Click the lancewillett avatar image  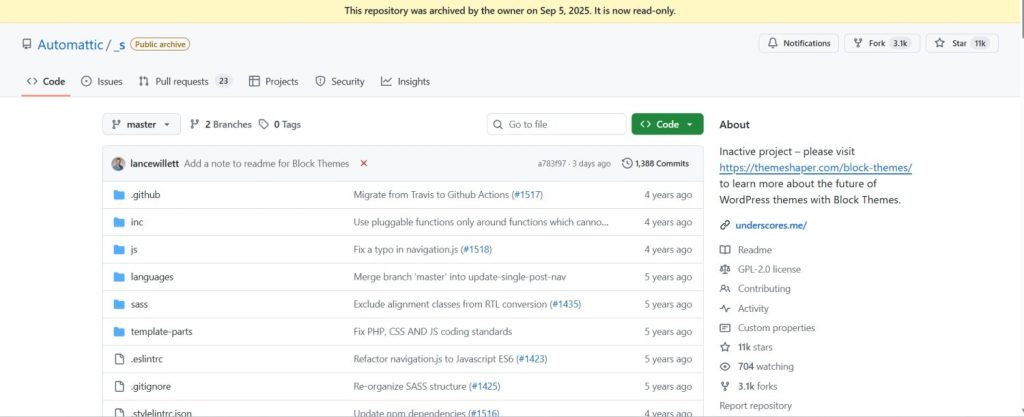pos(118,163)
